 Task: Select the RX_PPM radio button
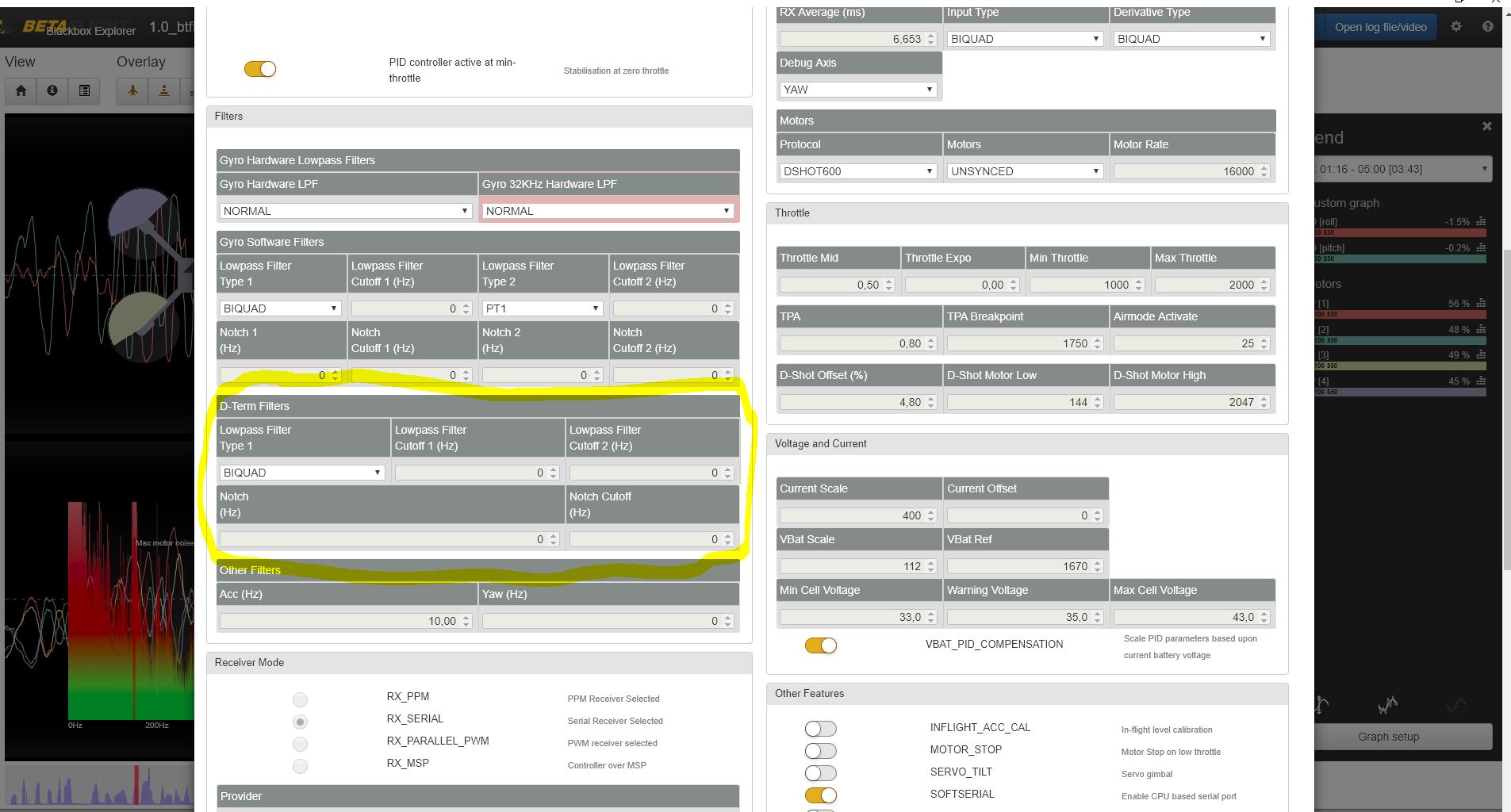tap(300, 699)
